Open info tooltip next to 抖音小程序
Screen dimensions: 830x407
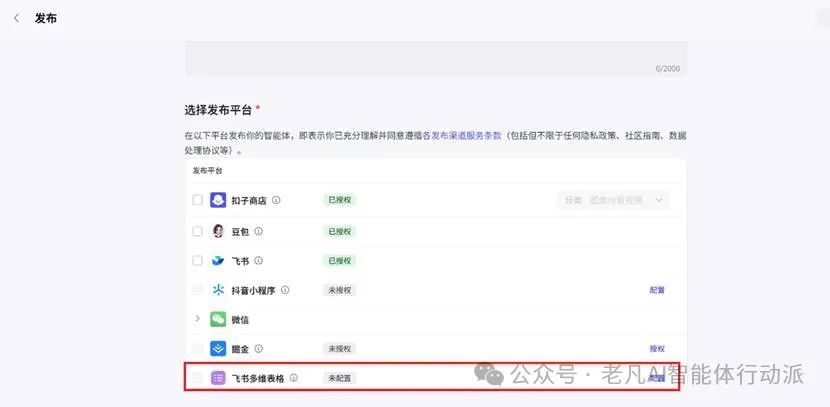pos(285,290)
